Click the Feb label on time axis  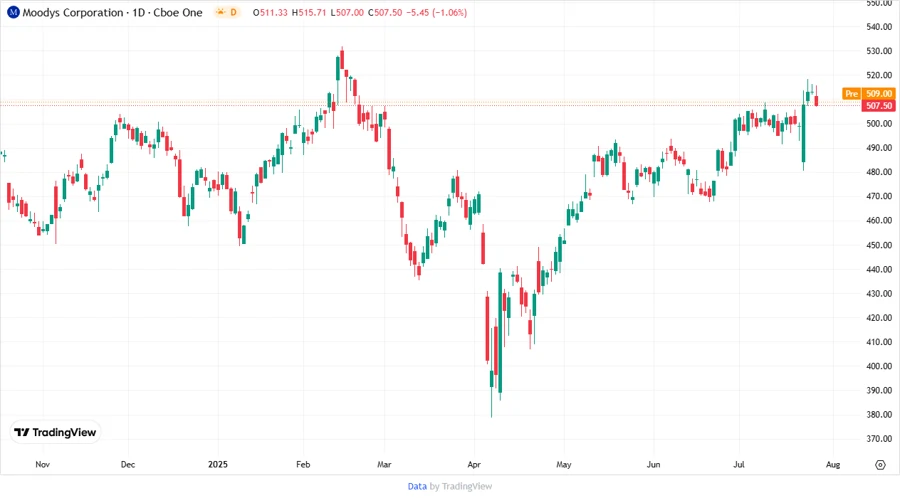(x=303, y=464)
